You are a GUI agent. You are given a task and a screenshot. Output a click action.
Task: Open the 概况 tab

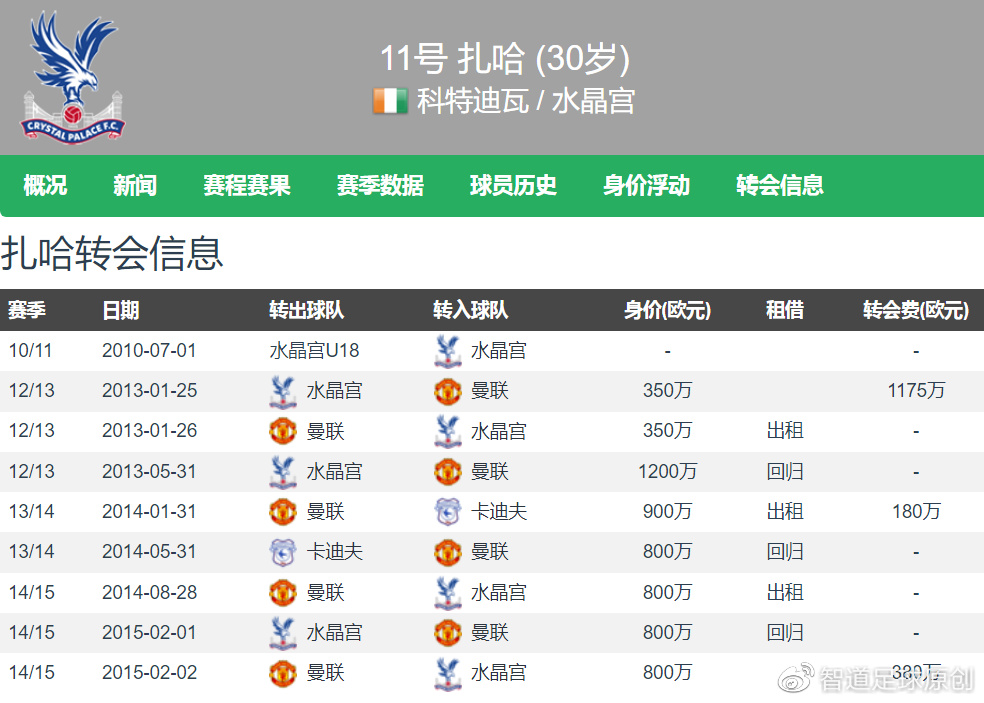[45, 185]
